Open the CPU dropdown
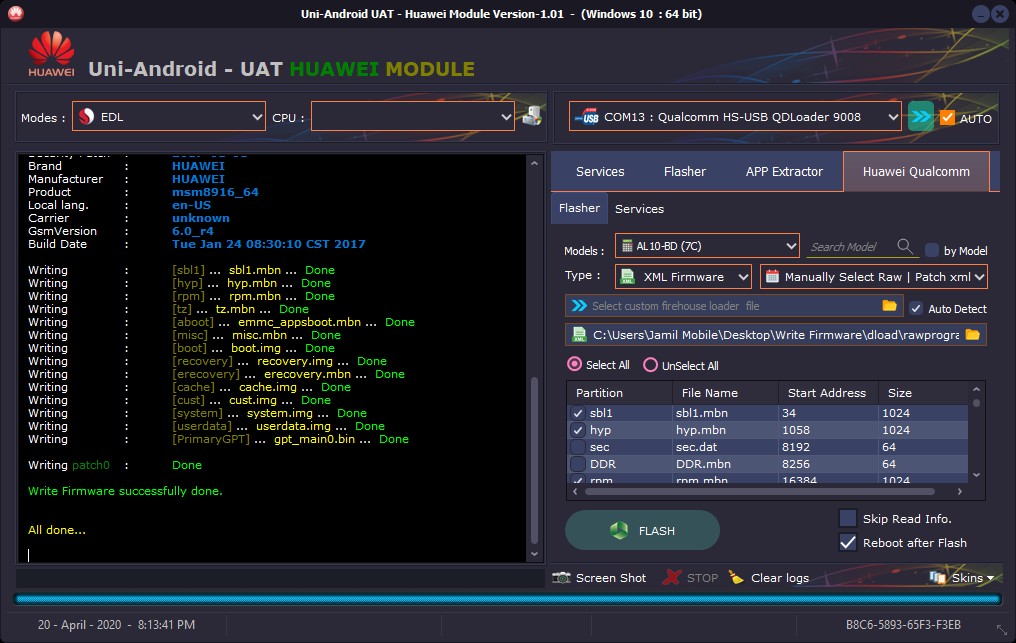The width and height of the screenshot is (1016, 643). pyautogui.click(x=413, y=117)
